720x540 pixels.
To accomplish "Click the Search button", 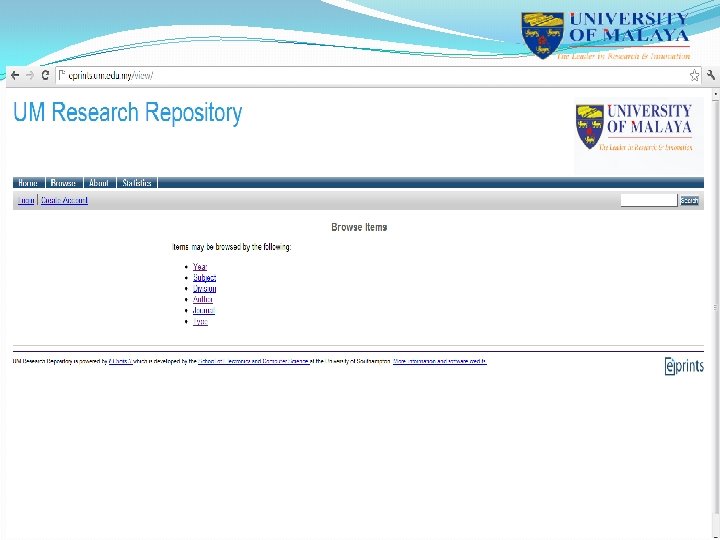I will click(x=689, y=201).
